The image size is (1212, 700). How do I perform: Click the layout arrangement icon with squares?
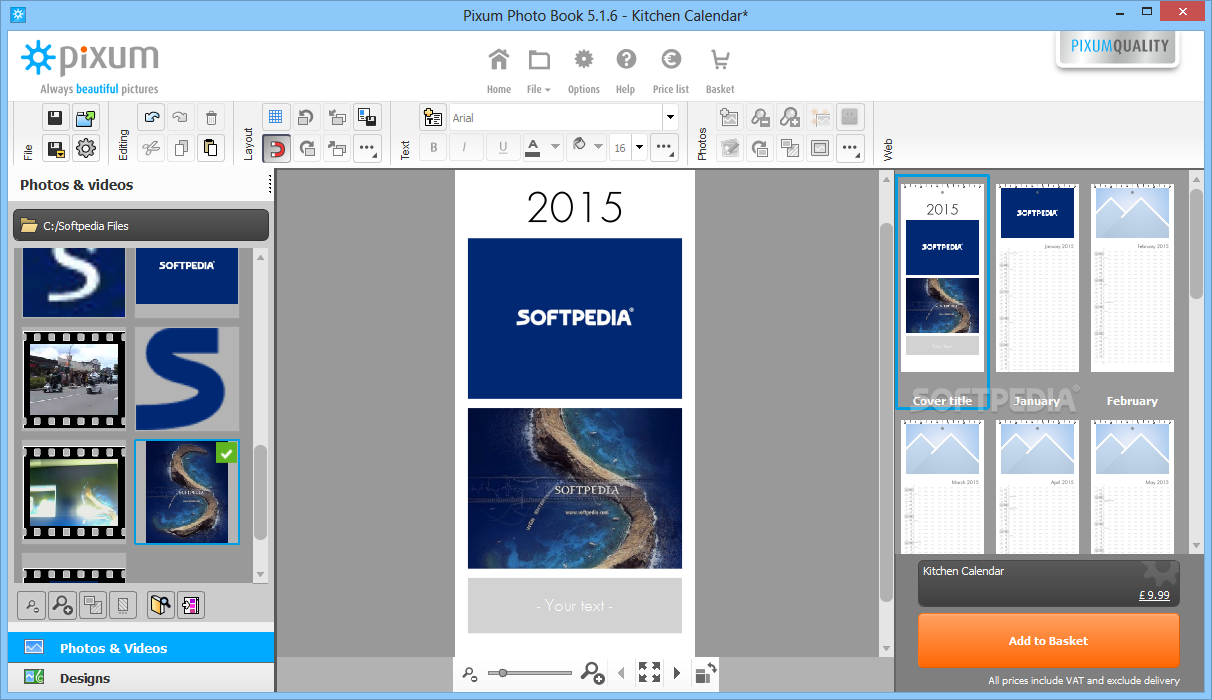(x=367, y=117)
